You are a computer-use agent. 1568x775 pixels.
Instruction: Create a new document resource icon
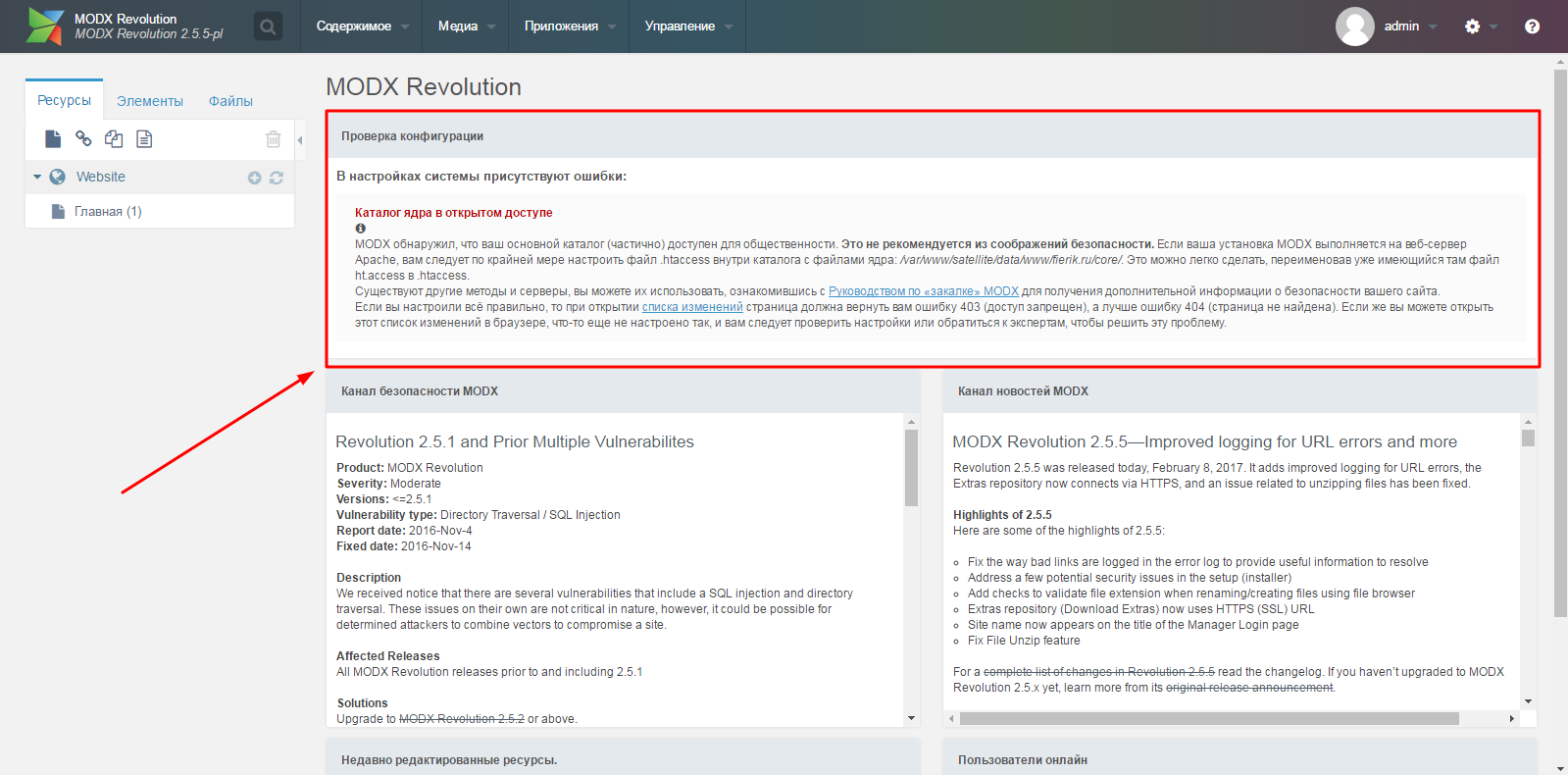click(x=53, y=139)
